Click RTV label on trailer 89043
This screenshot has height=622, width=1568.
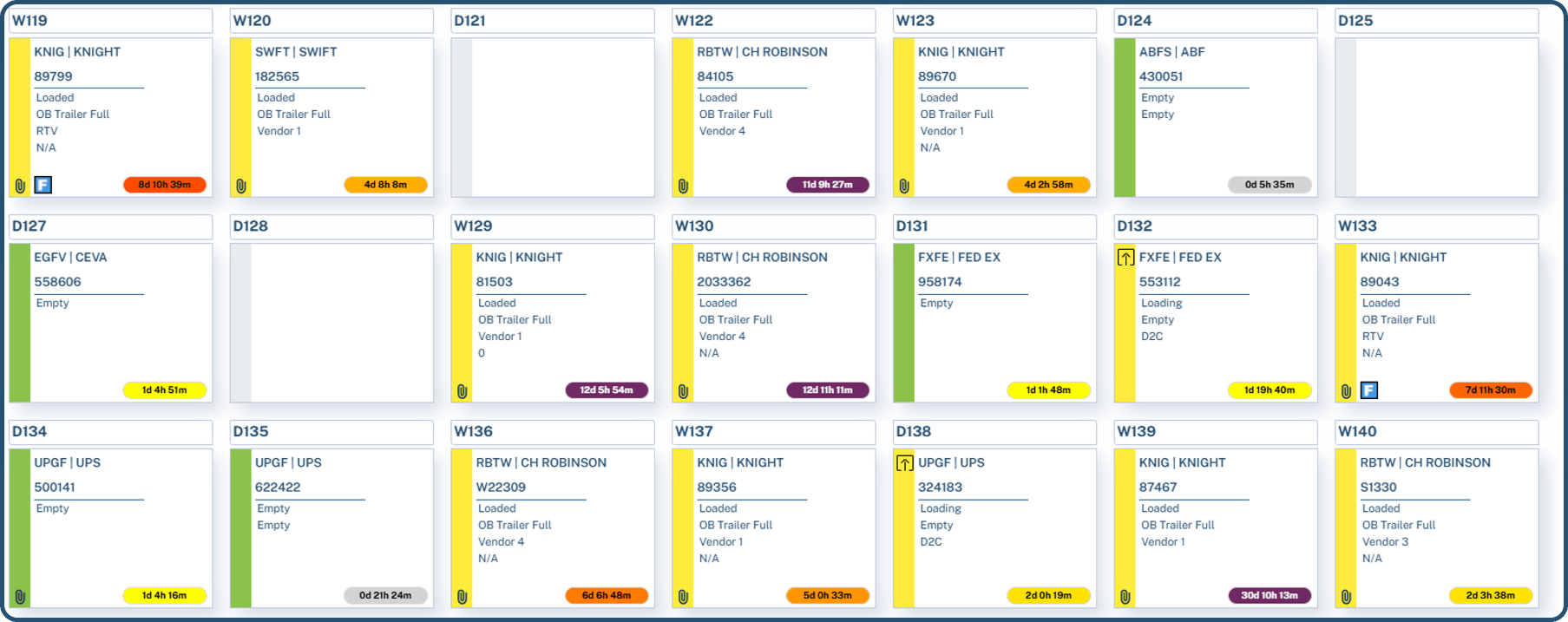point(1373,337)
